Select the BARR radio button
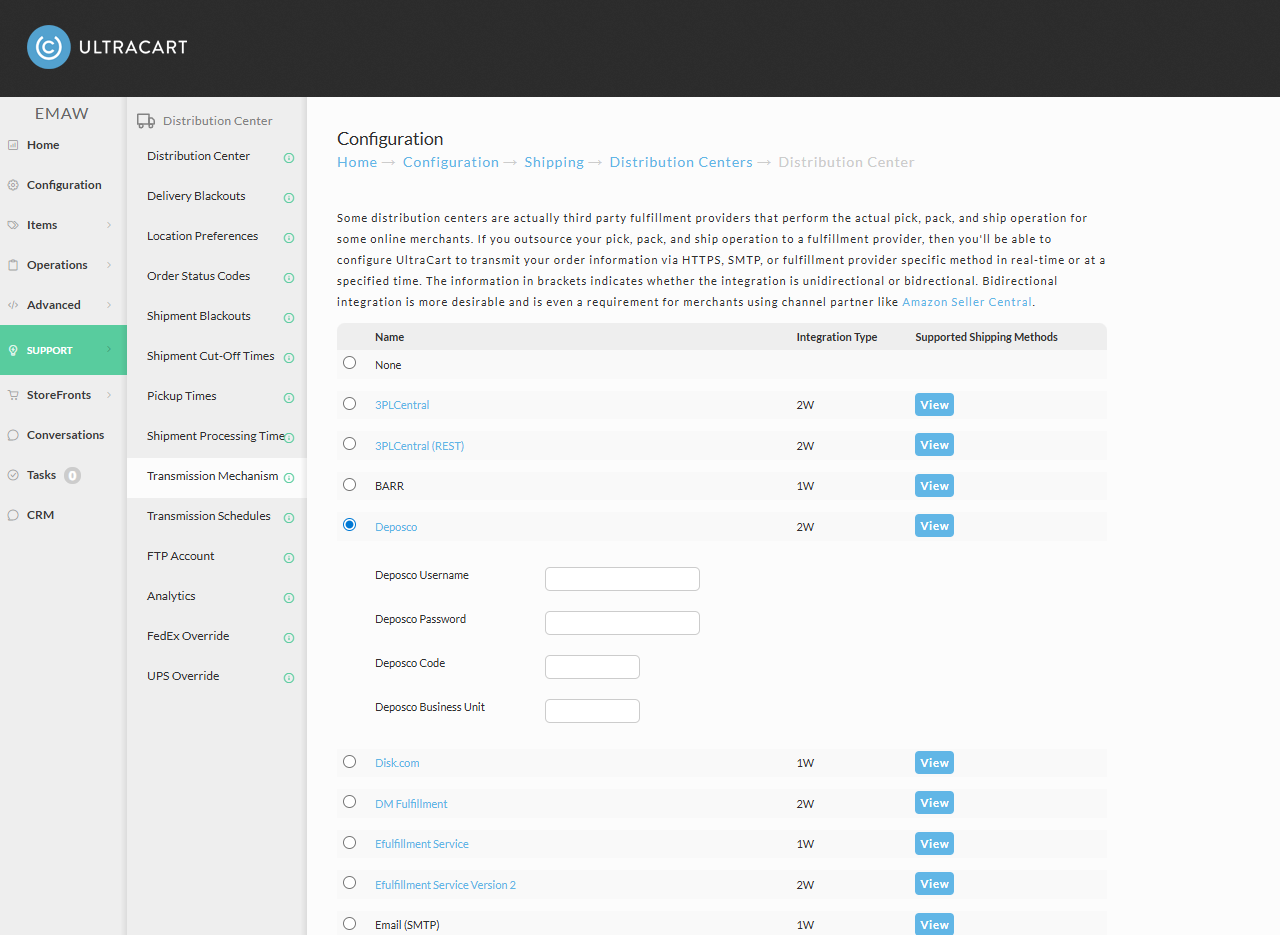Viewport: 1280px width, 935px height. click(349, 484)
